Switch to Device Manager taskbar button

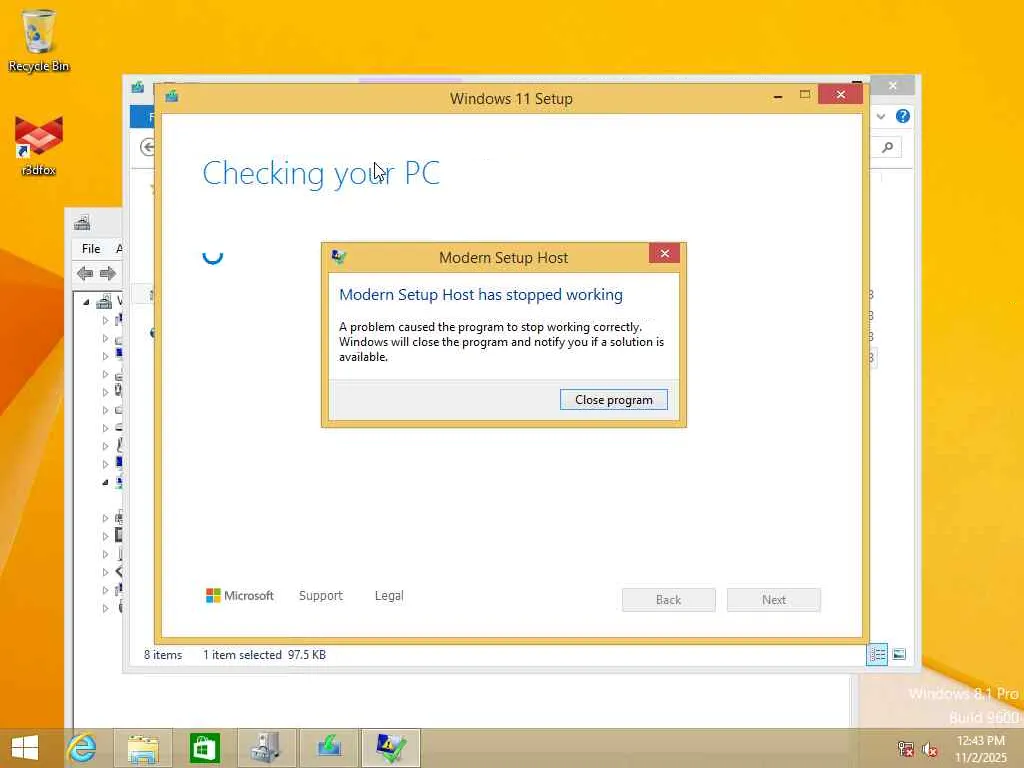(266, 748)
